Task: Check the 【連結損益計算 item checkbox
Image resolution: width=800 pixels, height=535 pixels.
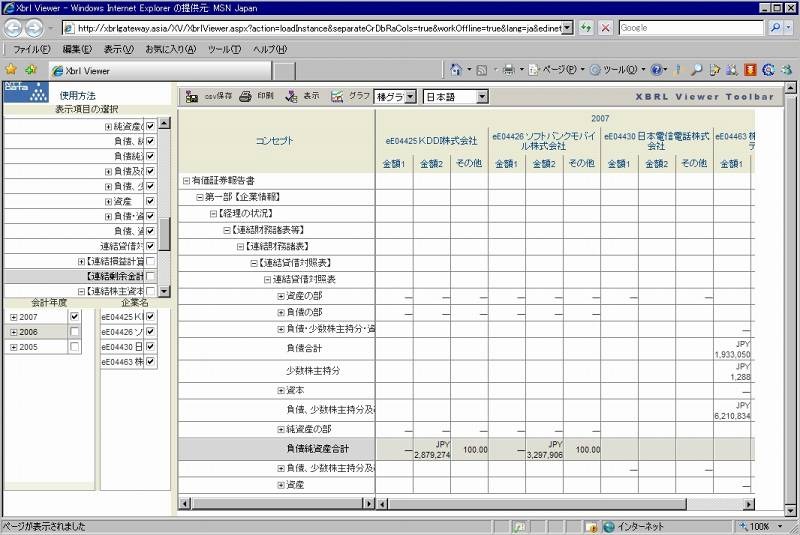Action: (151, 261)
